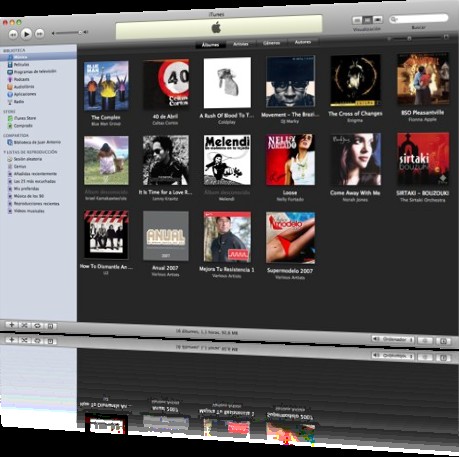Screen dimensions: 459x457
Task: Toggle repeat in the bottom bar
Action: pos(37,326)
